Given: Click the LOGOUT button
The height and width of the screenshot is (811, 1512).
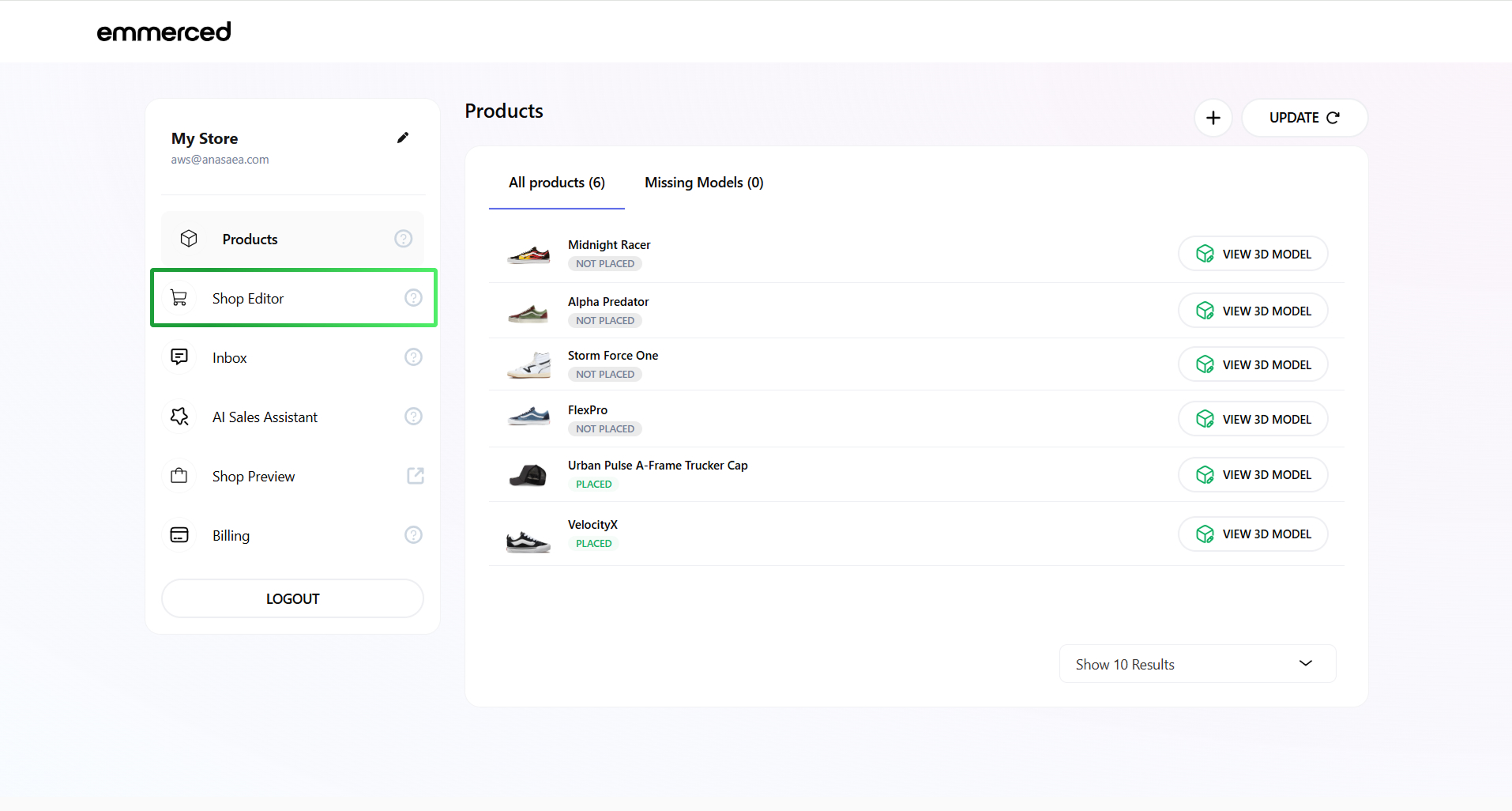Looking at the screenshot, I should pyautogui.click(x=292, y=598).
